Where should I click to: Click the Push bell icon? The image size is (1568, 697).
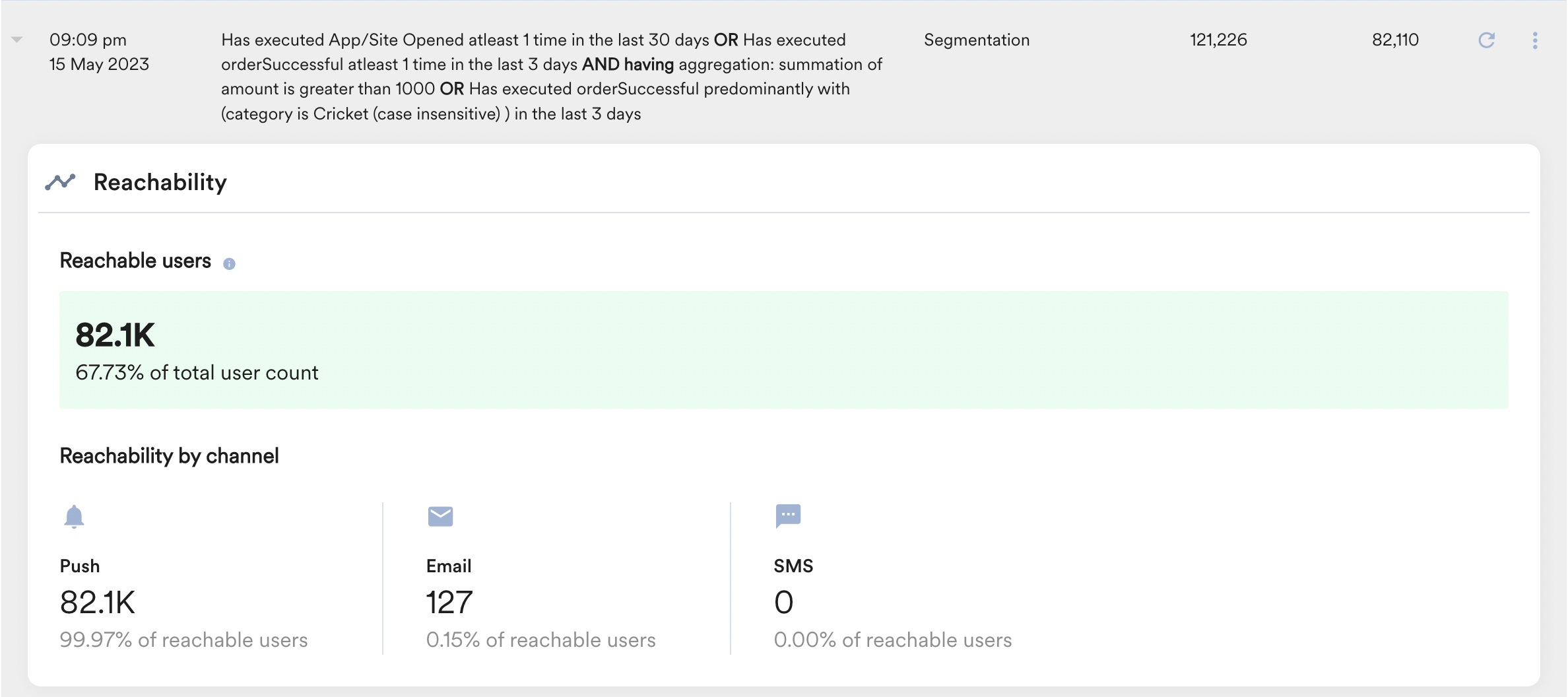[x=74, y=516]
